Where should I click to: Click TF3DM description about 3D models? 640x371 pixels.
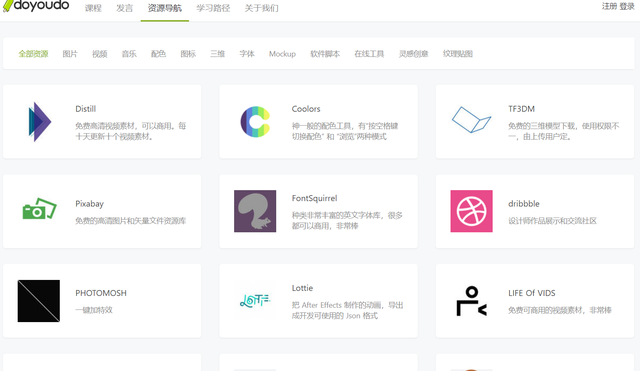(564, 131)
